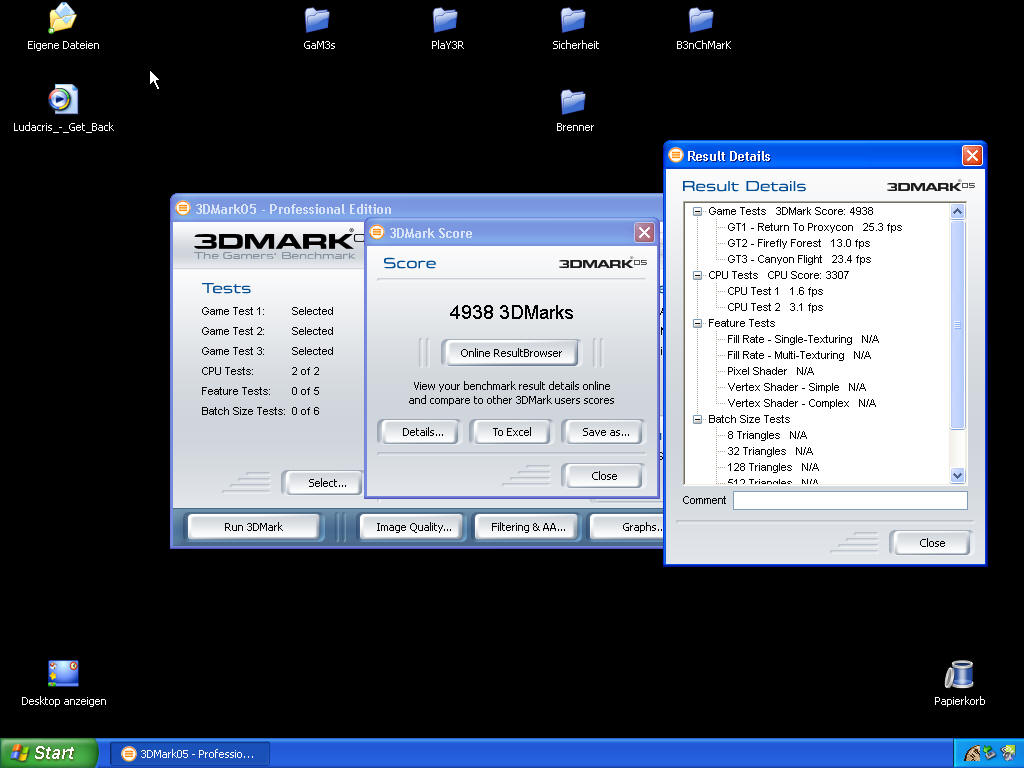This screenshot has height=768, width=1024.
Task: Click the last system tray icon
Action: pyautogui.click(x=1008, y=754)
